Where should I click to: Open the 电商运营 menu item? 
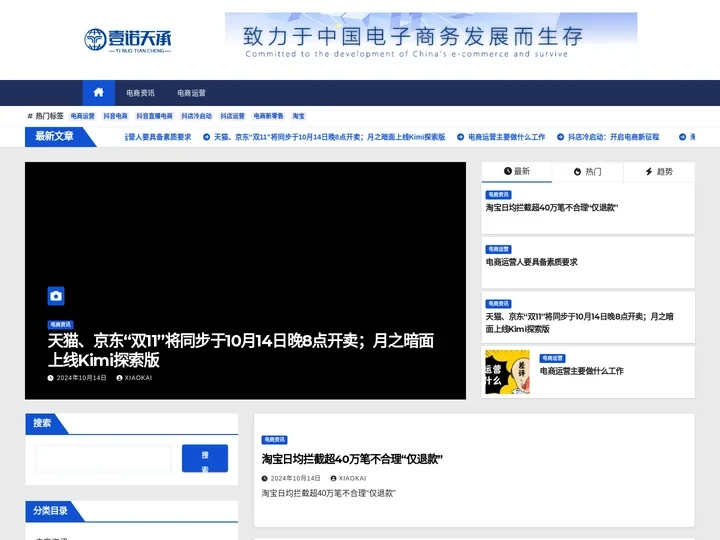coord(191,93)
